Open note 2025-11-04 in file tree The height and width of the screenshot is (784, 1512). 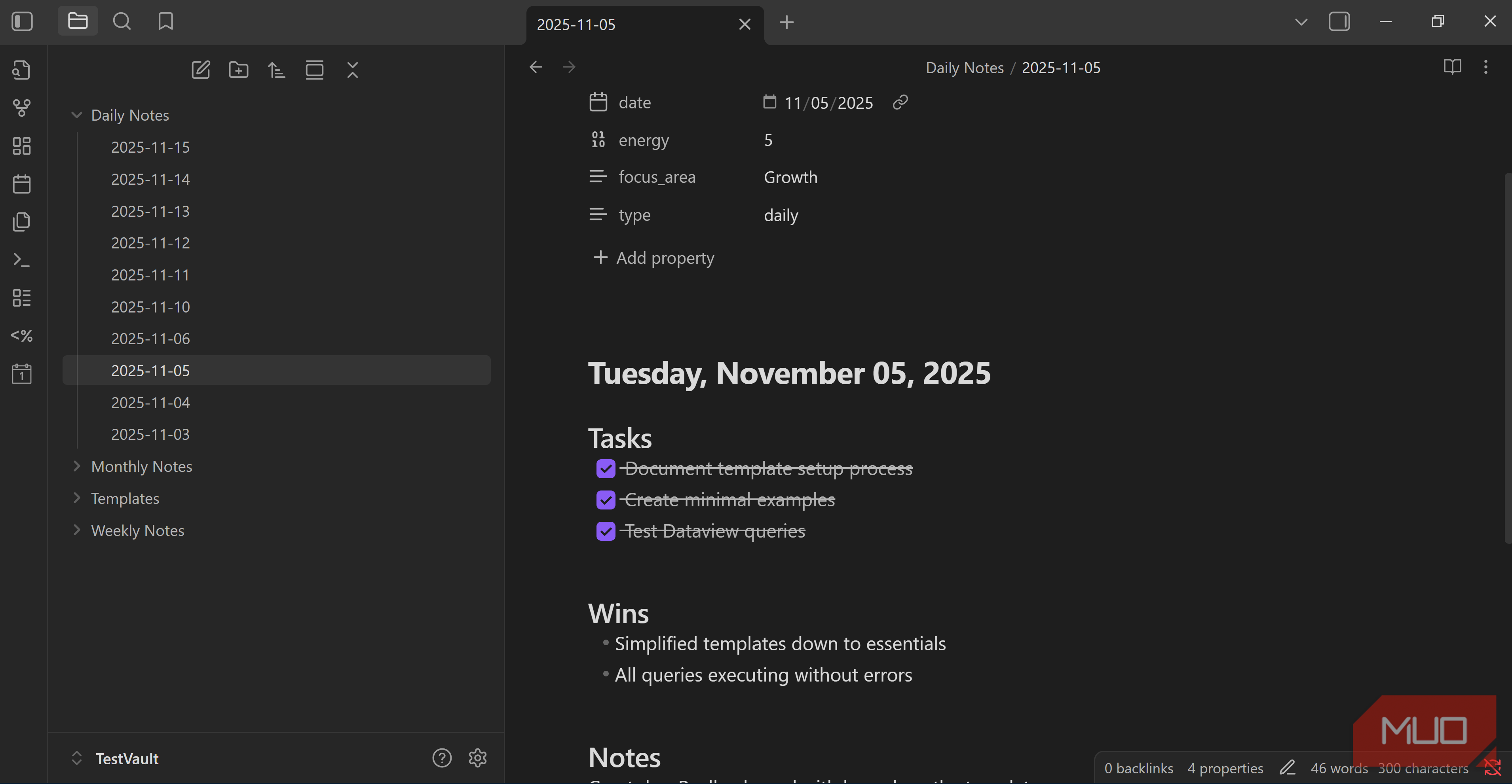[x=276, y=402]
